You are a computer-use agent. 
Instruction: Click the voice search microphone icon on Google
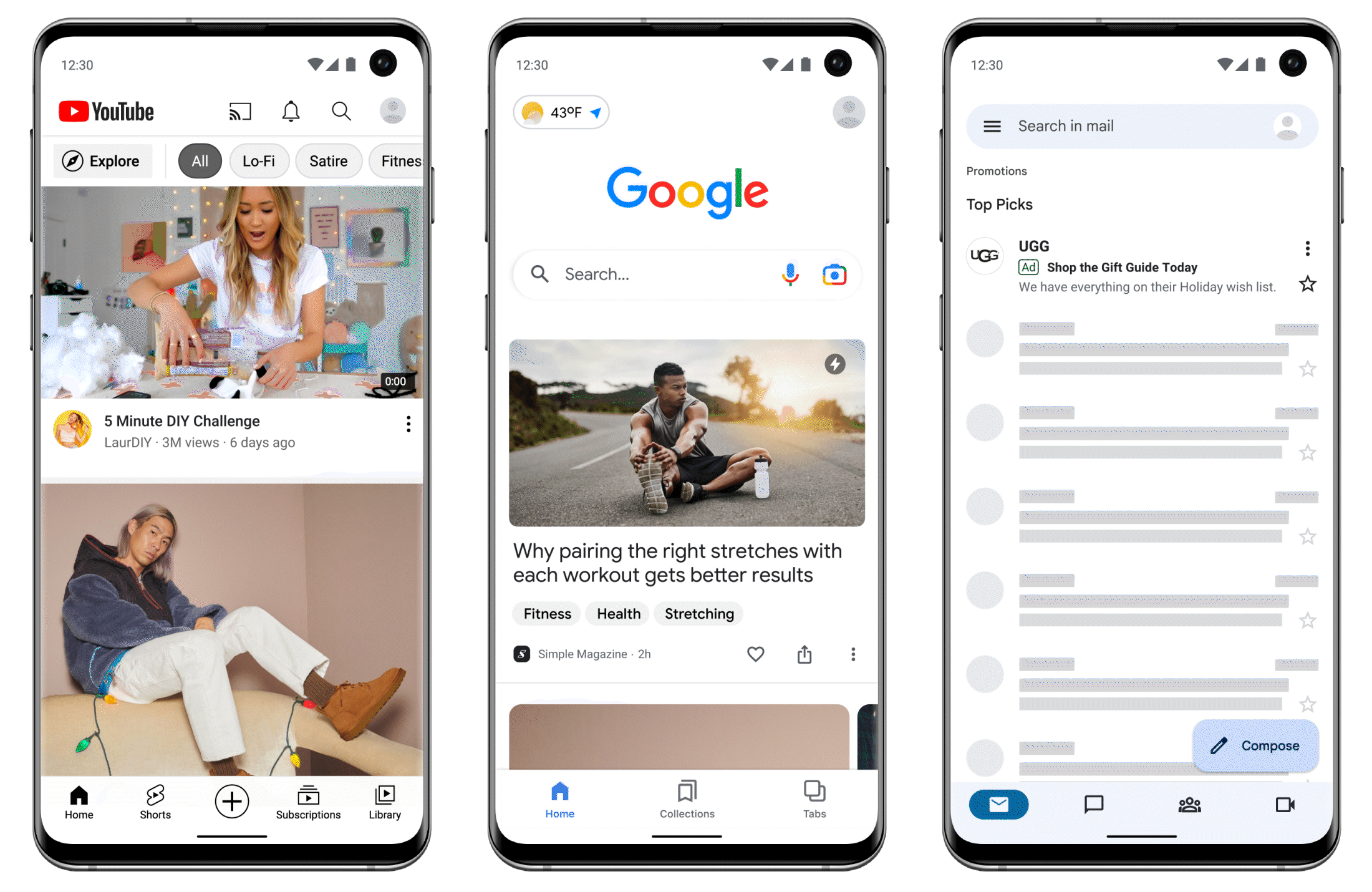[x=789, y=275]
